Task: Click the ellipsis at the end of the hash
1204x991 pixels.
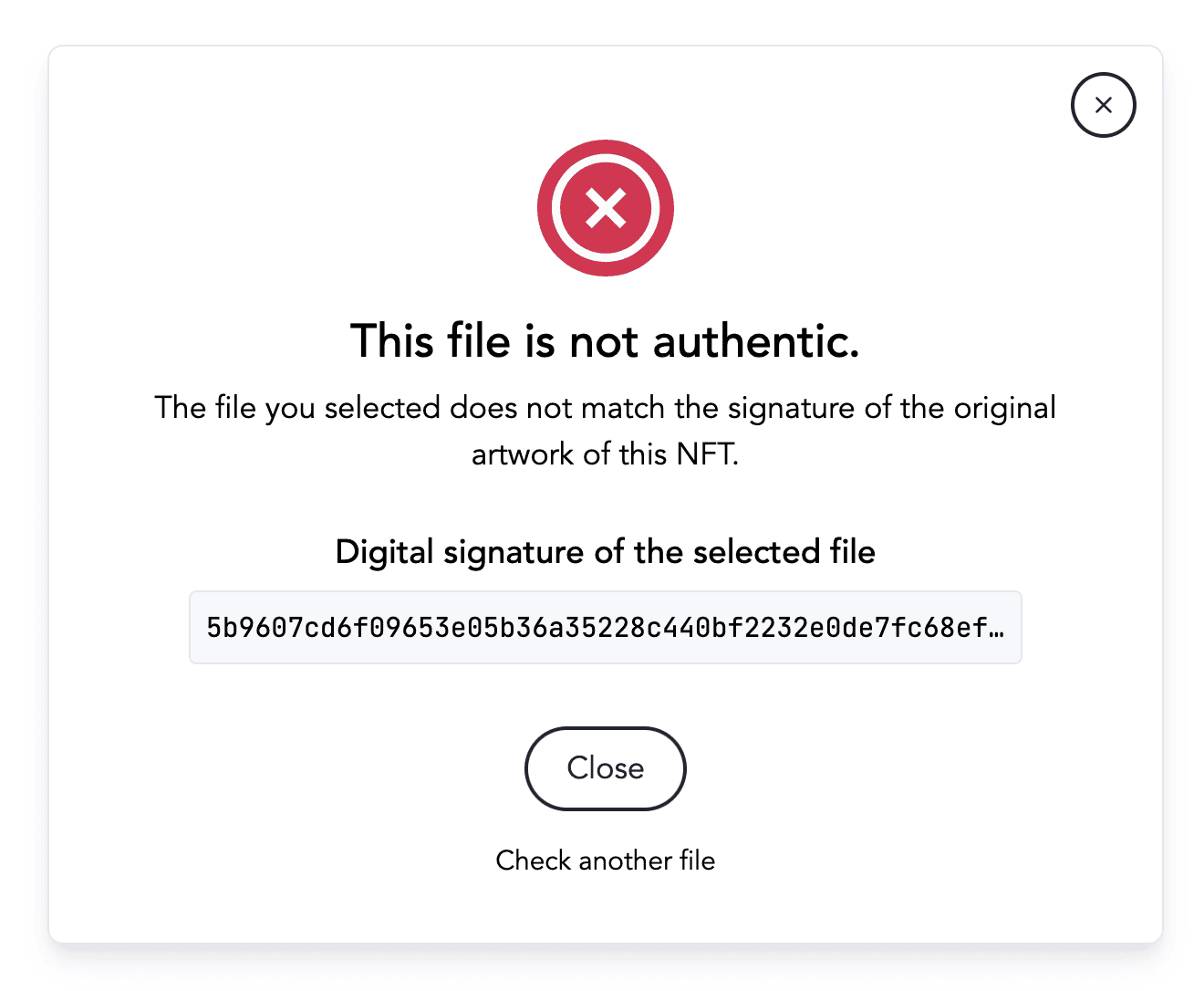Action: tap(997, 628)
